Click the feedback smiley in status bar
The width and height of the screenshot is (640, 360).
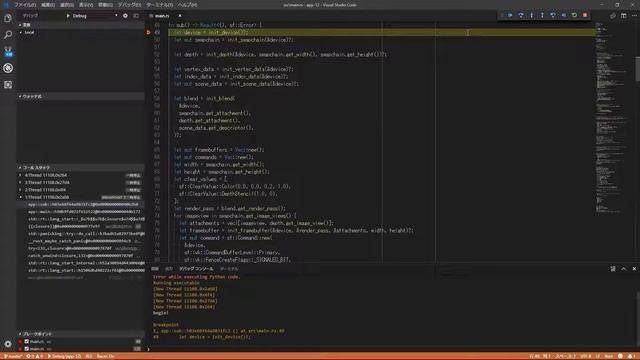tap(620, 356)
